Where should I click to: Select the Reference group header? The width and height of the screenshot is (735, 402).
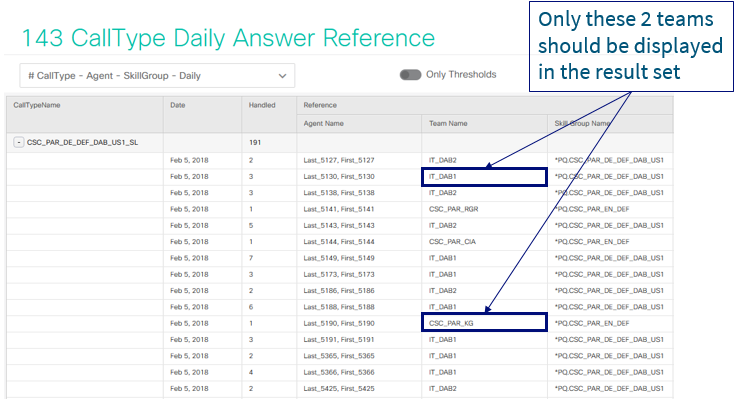(x=320, y=105)
